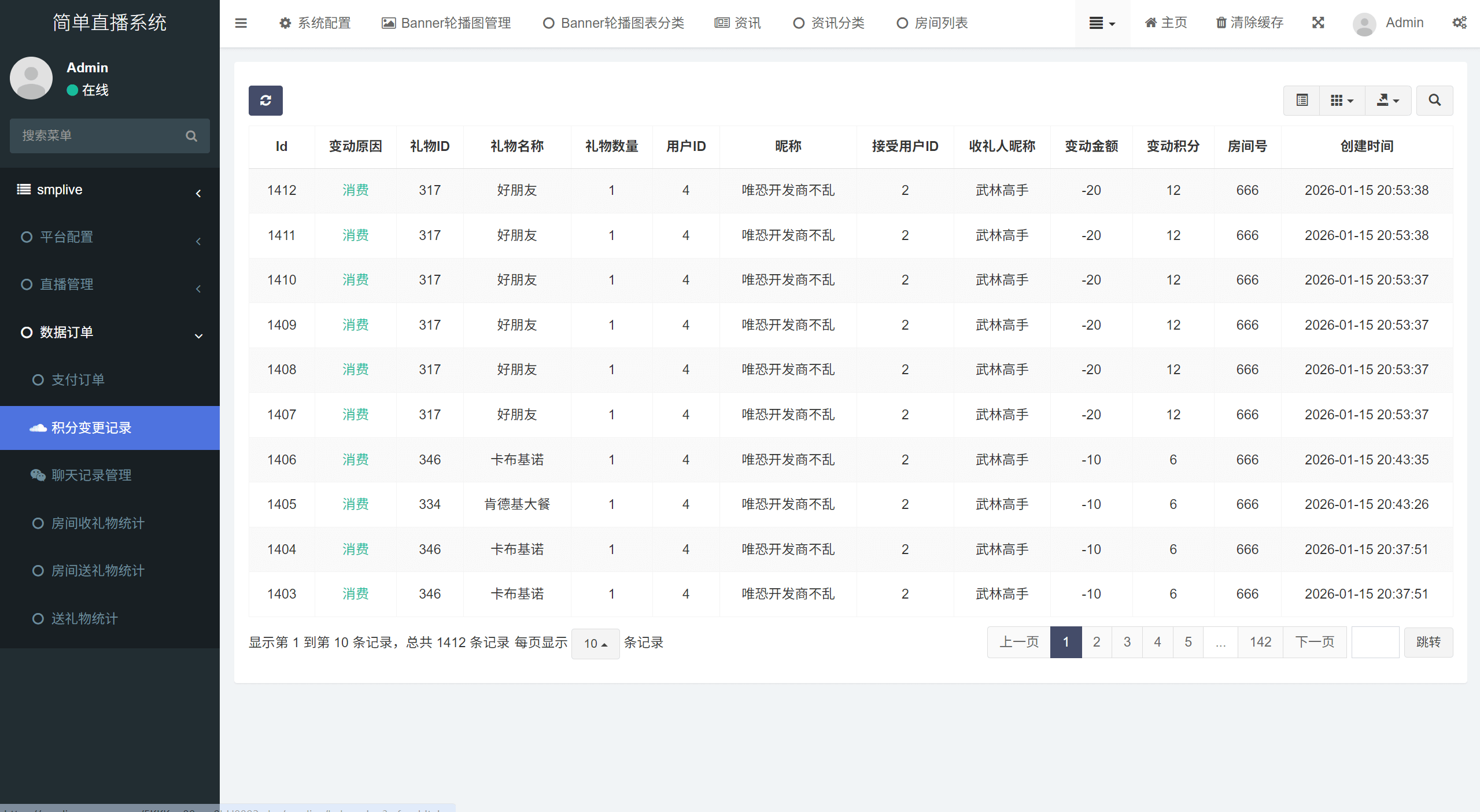Select the 数据订单 menu item

(x=67, y=332)
